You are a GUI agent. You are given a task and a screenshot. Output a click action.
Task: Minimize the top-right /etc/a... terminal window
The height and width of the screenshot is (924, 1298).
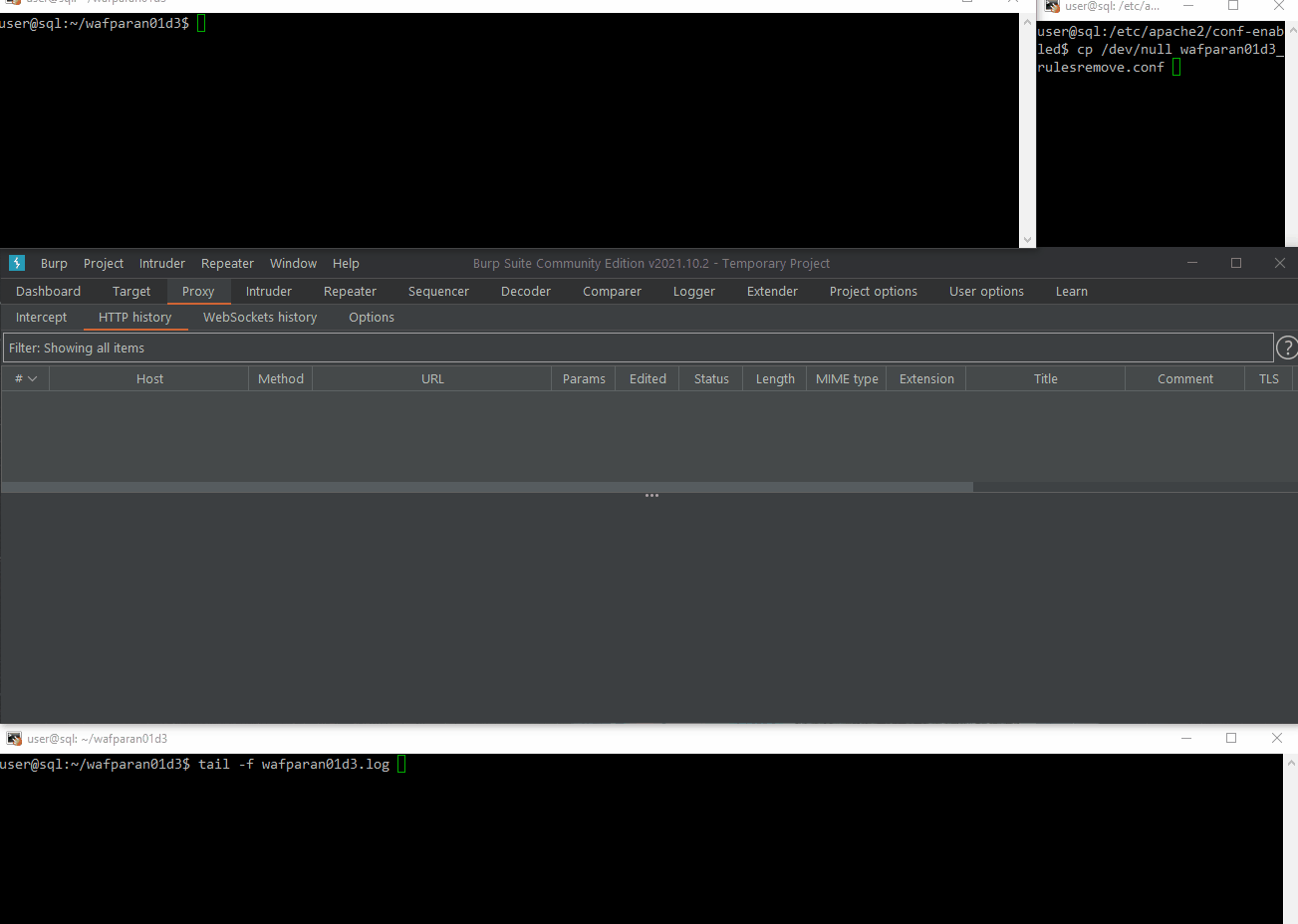pos(1188,6)
